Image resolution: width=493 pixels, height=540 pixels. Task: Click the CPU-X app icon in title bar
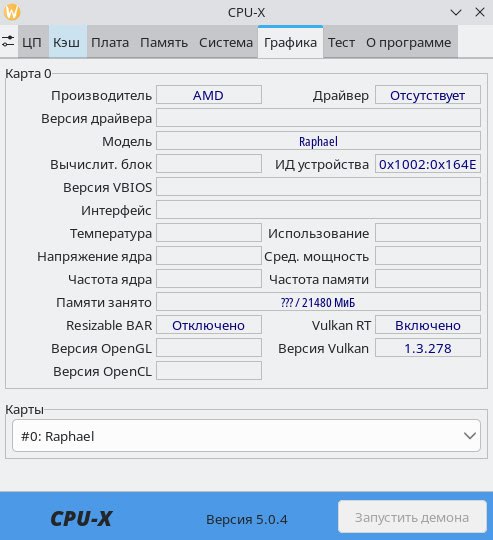[11, 12]
